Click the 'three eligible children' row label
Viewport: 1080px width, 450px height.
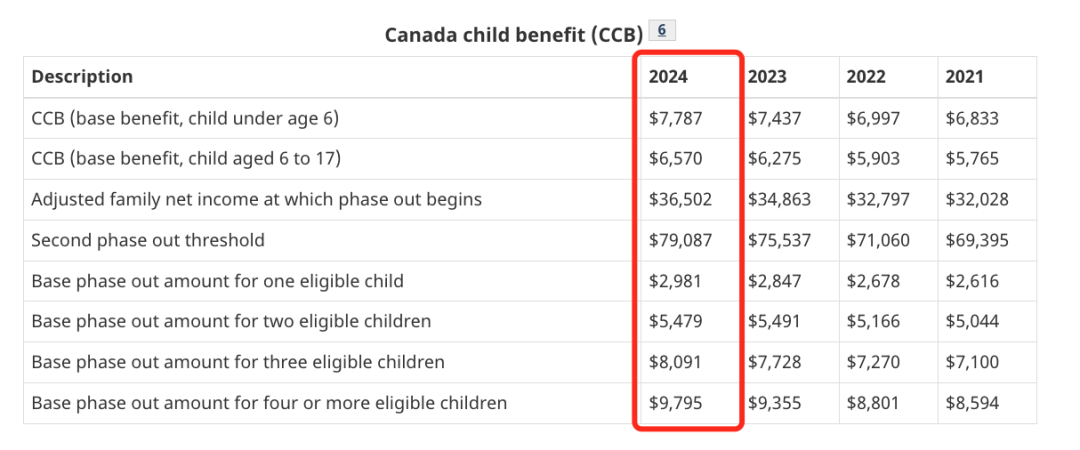click(238, 362)
